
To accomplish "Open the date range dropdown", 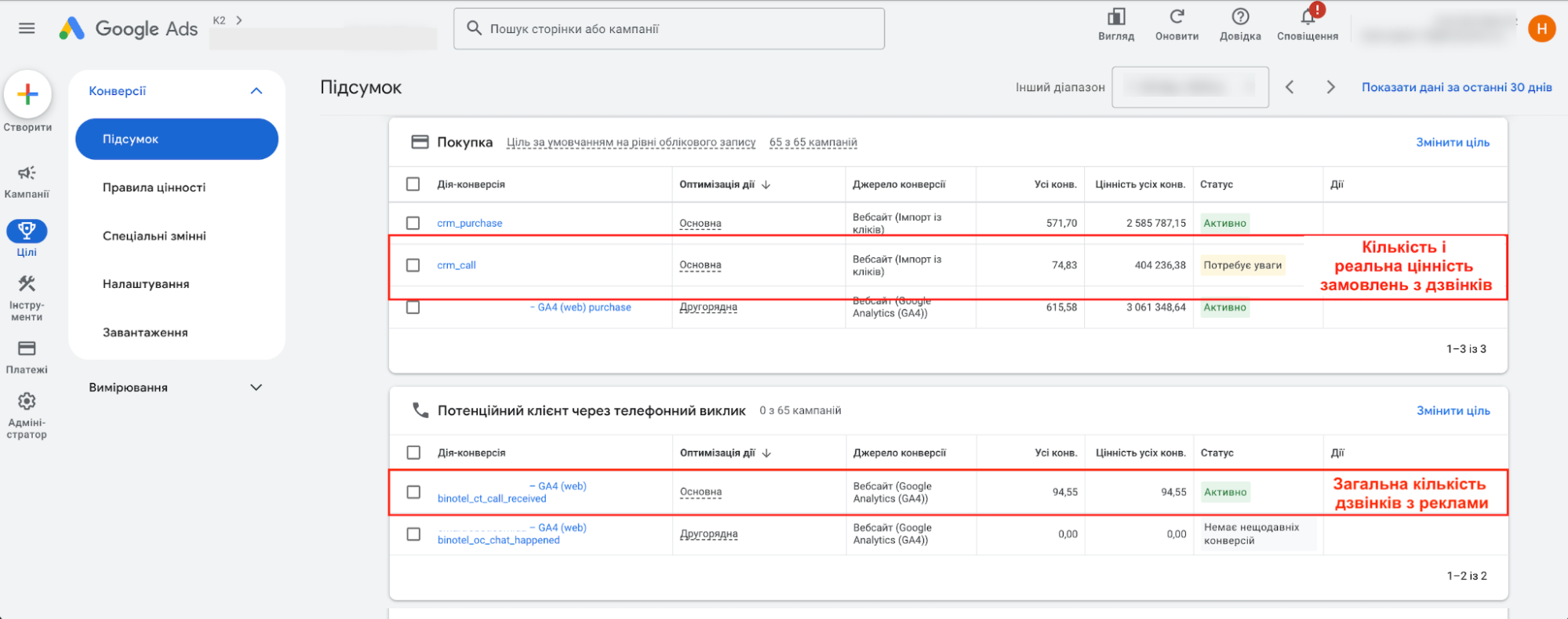I will (1190, 87).
